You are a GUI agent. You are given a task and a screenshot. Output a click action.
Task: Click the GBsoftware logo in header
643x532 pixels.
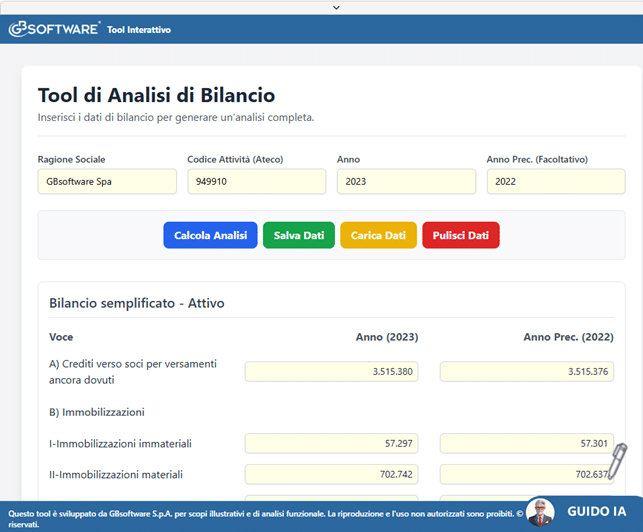coord(54,29)
